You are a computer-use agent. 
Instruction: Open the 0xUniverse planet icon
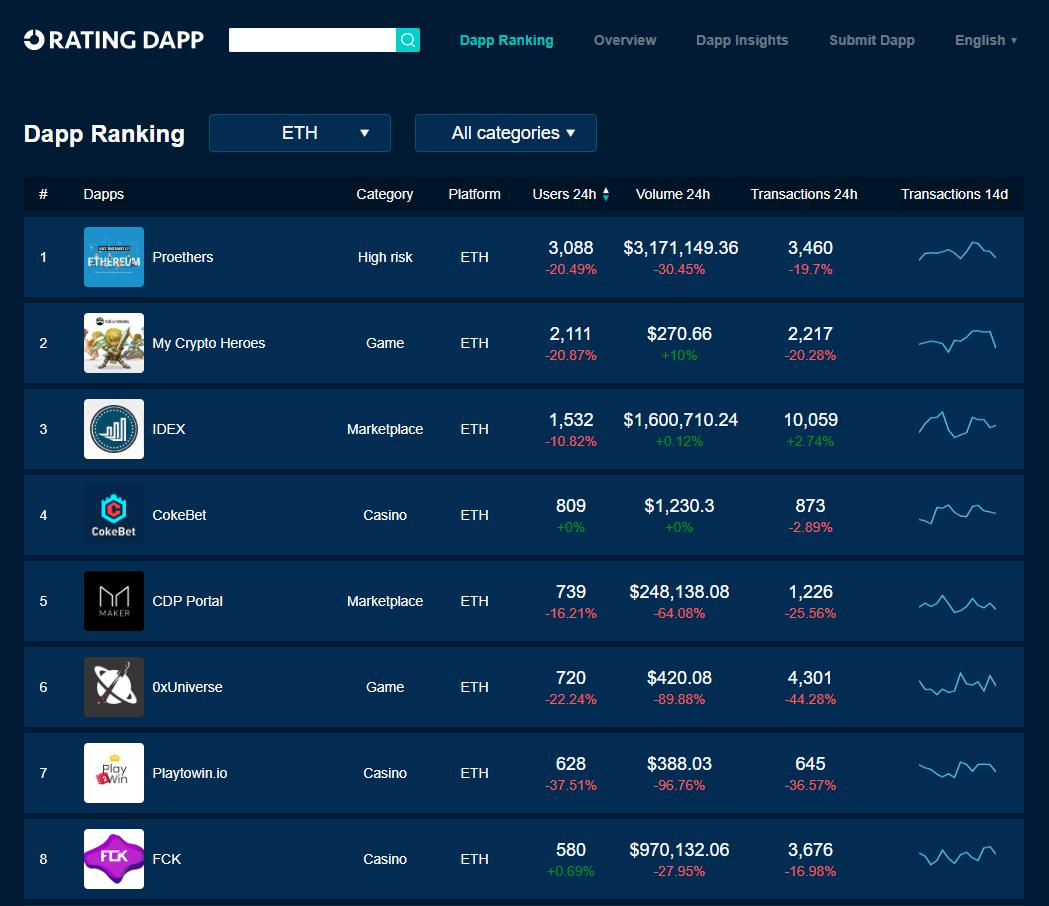[114, 687]
